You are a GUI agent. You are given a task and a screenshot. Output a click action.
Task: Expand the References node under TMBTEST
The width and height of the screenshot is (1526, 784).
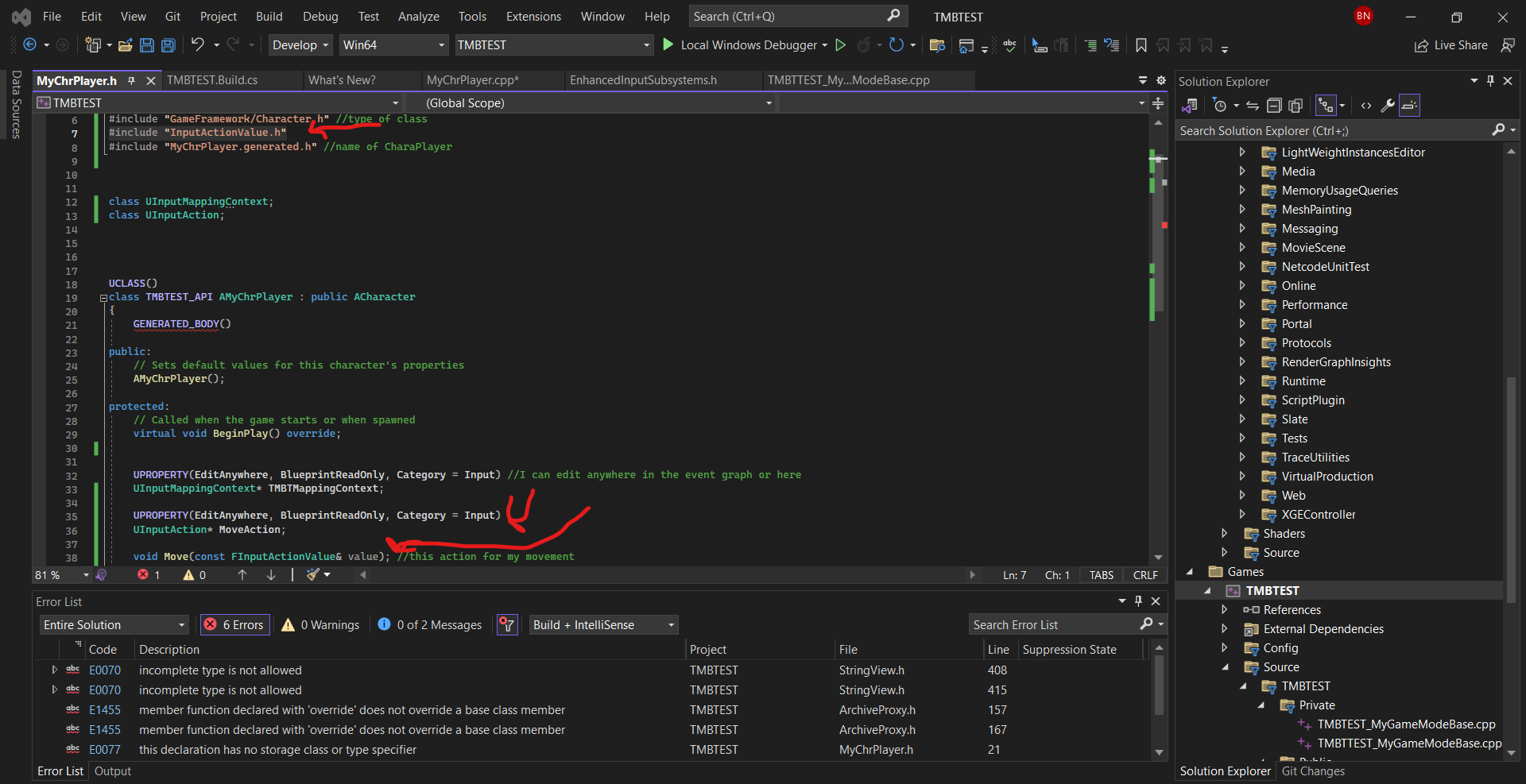pyautogui.click(x=1225, y=610)
